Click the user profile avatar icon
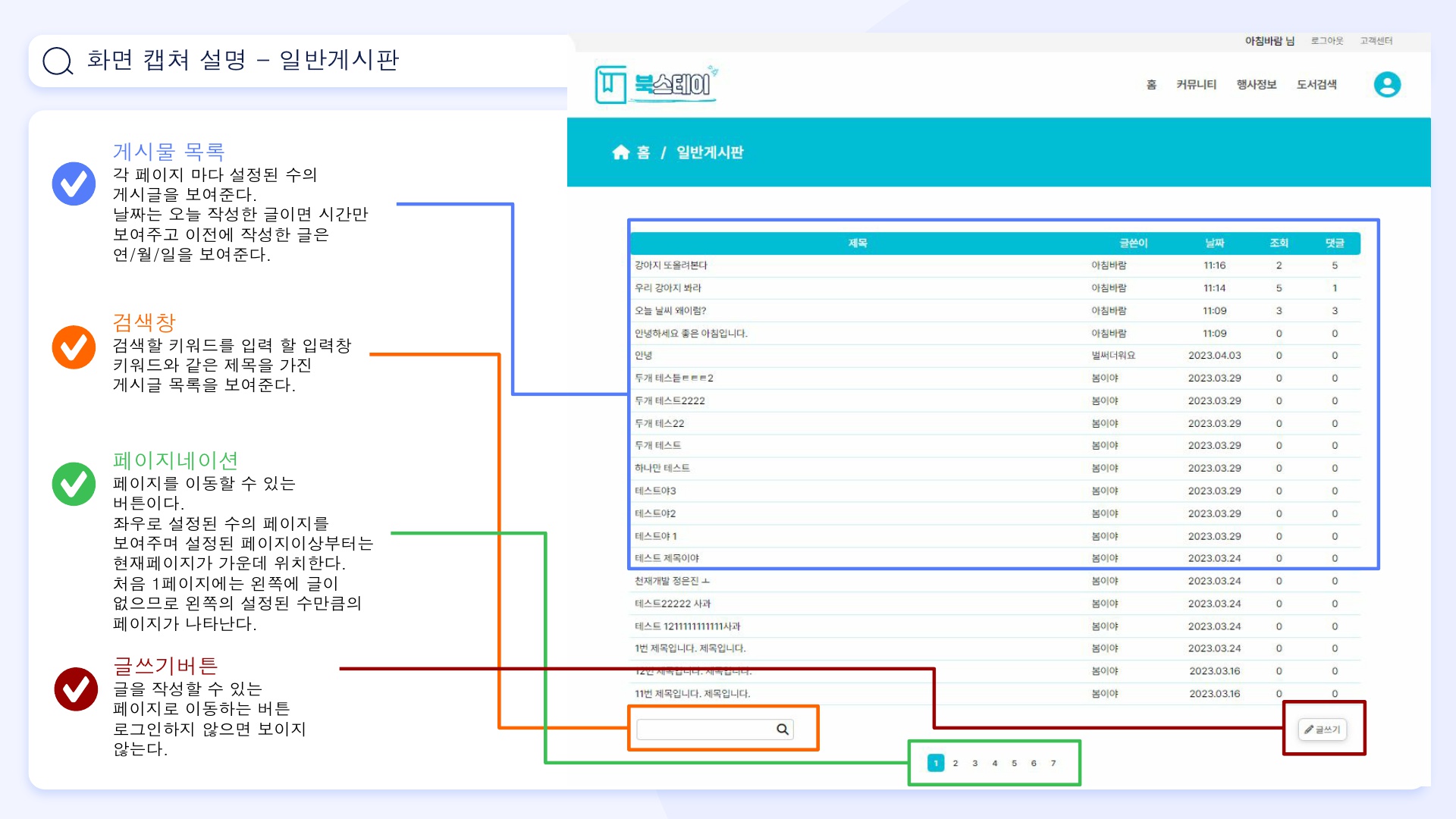The width and height of the screenshot is (1456, 819). click(x=1387, y=84)
